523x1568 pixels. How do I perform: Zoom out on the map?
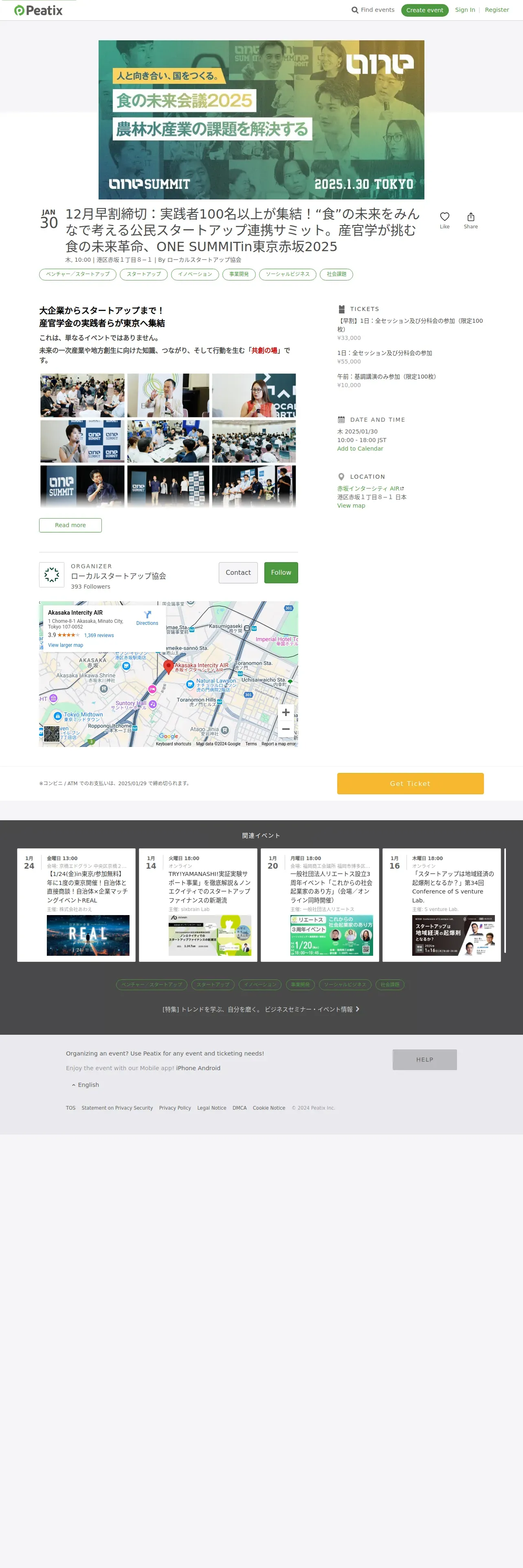tap(286, 729)
